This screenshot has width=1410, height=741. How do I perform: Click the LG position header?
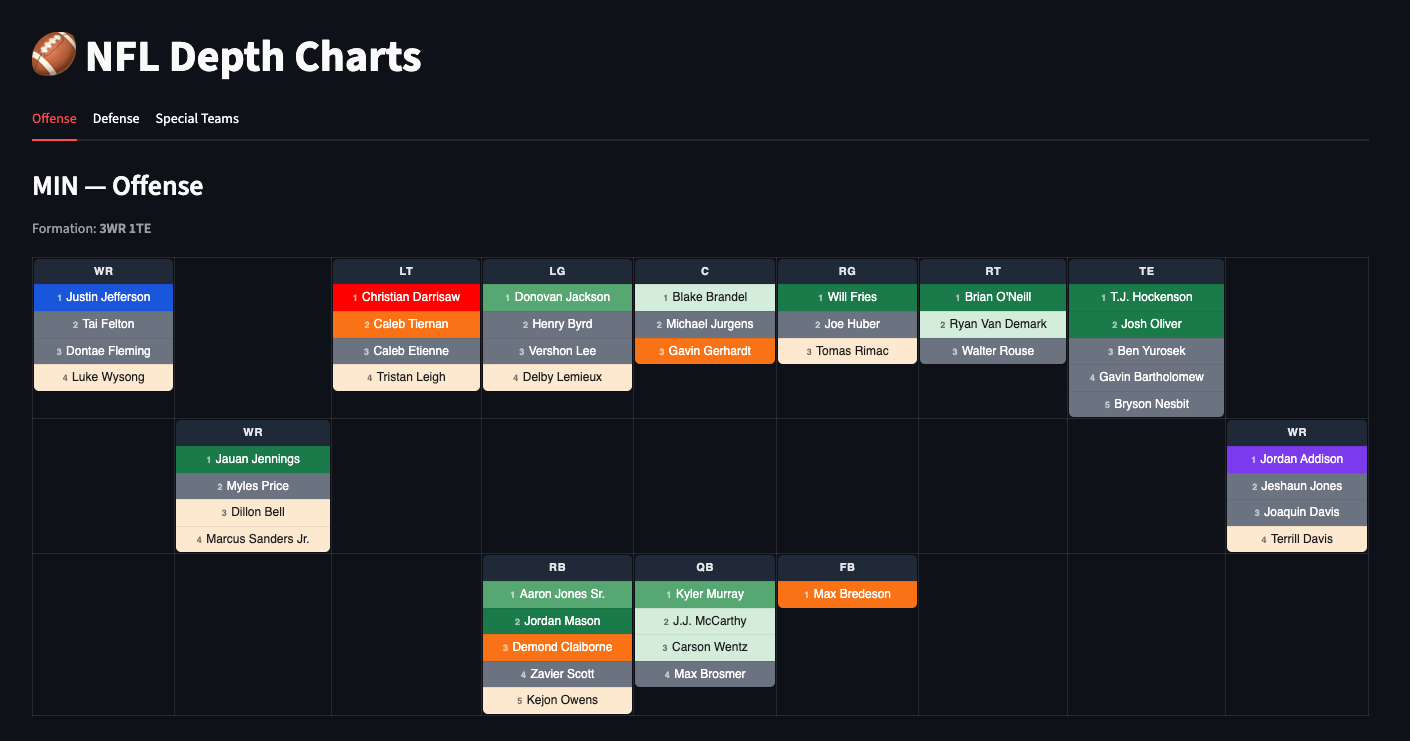(557, 271)
